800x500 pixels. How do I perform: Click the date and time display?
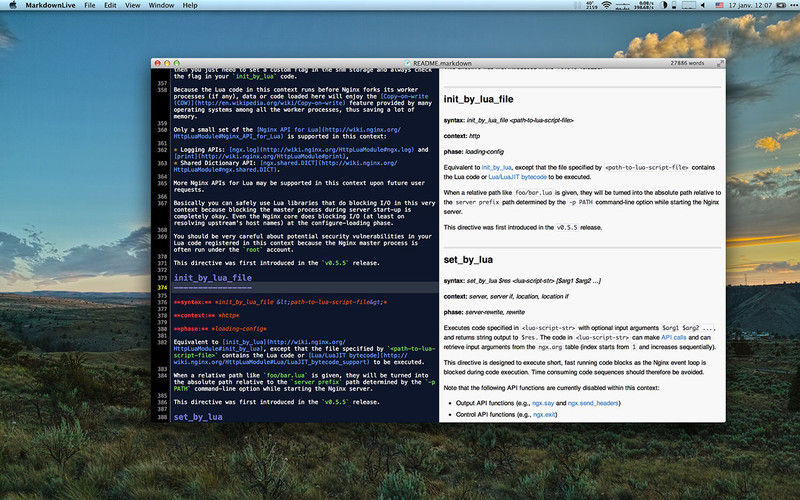(750, 5)
